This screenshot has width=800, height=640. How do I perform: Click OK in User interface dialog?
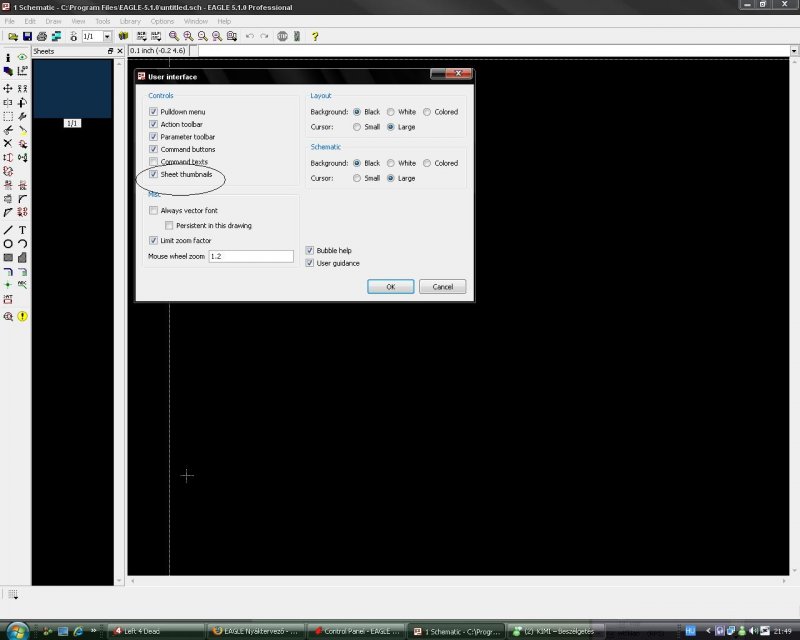pos(391,287)
